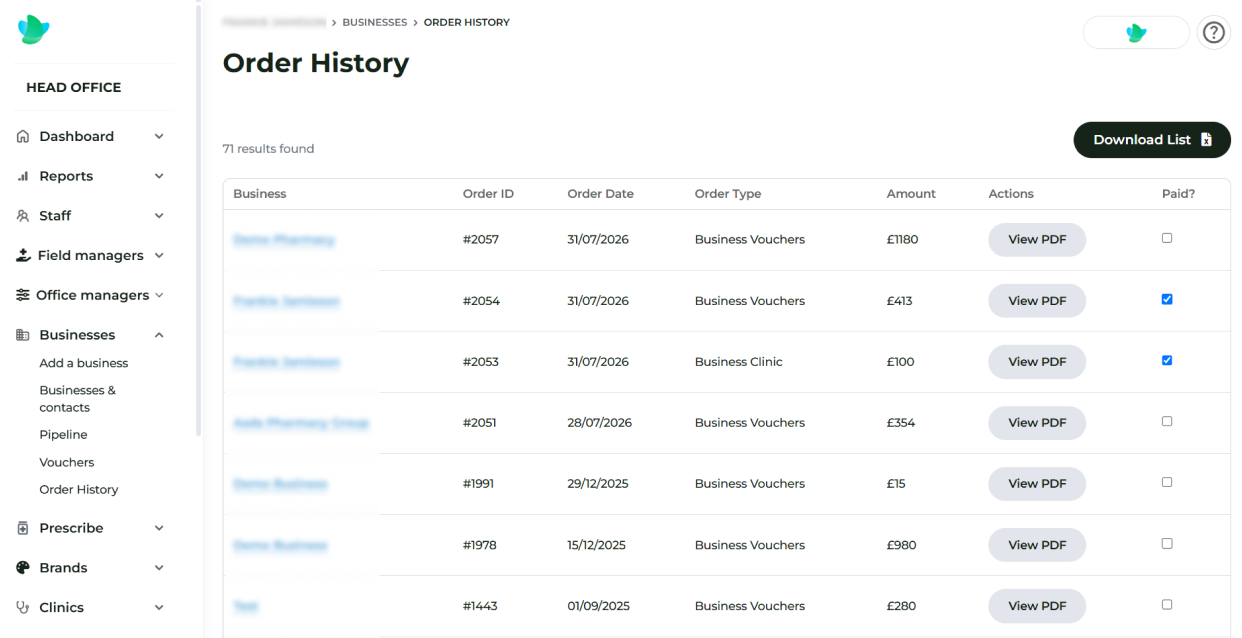Expand the Reports menu chevron
1242x638 pixels.
pyautogui.click(x=159, y=176)
